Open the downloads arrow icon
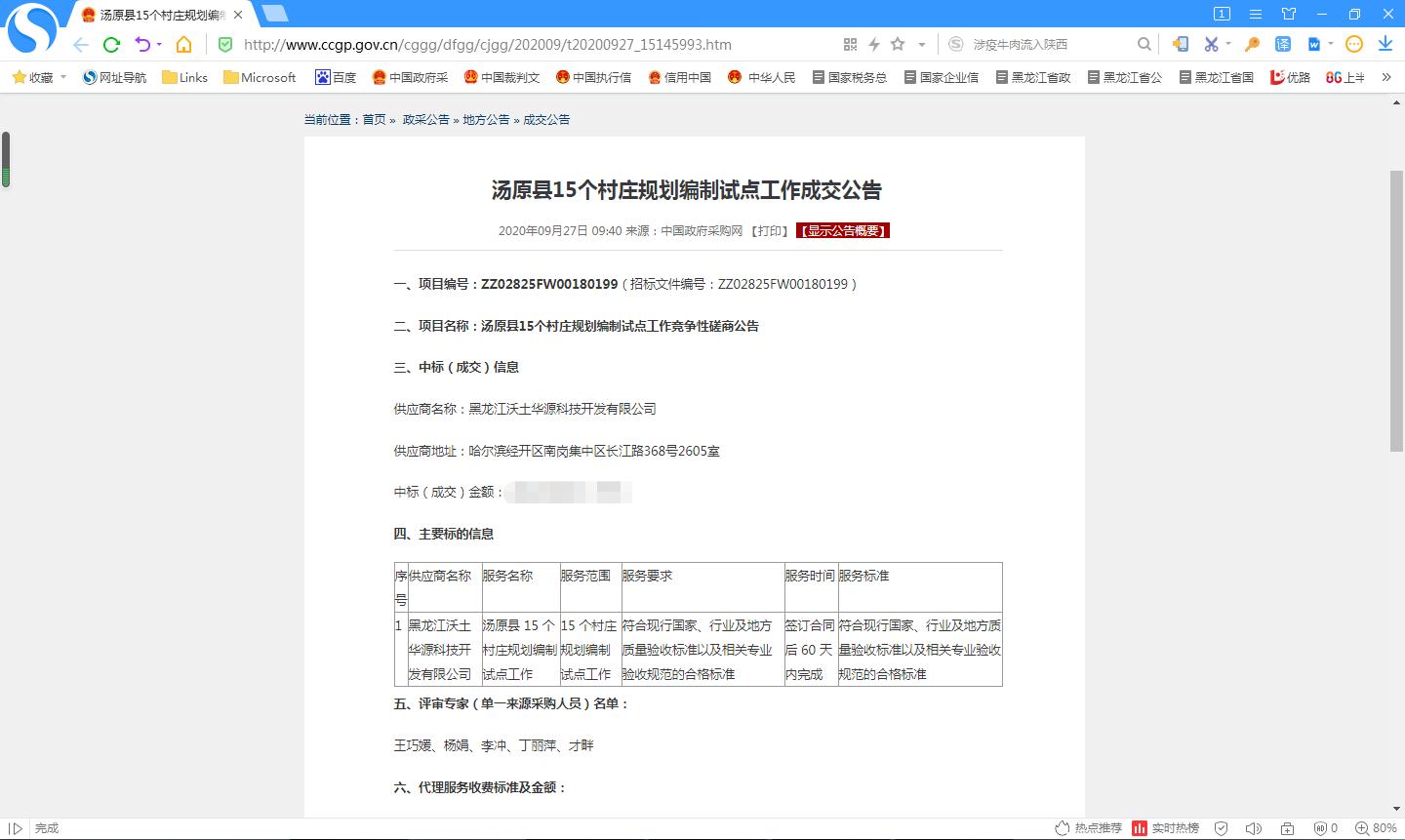 pos(1385,45)
